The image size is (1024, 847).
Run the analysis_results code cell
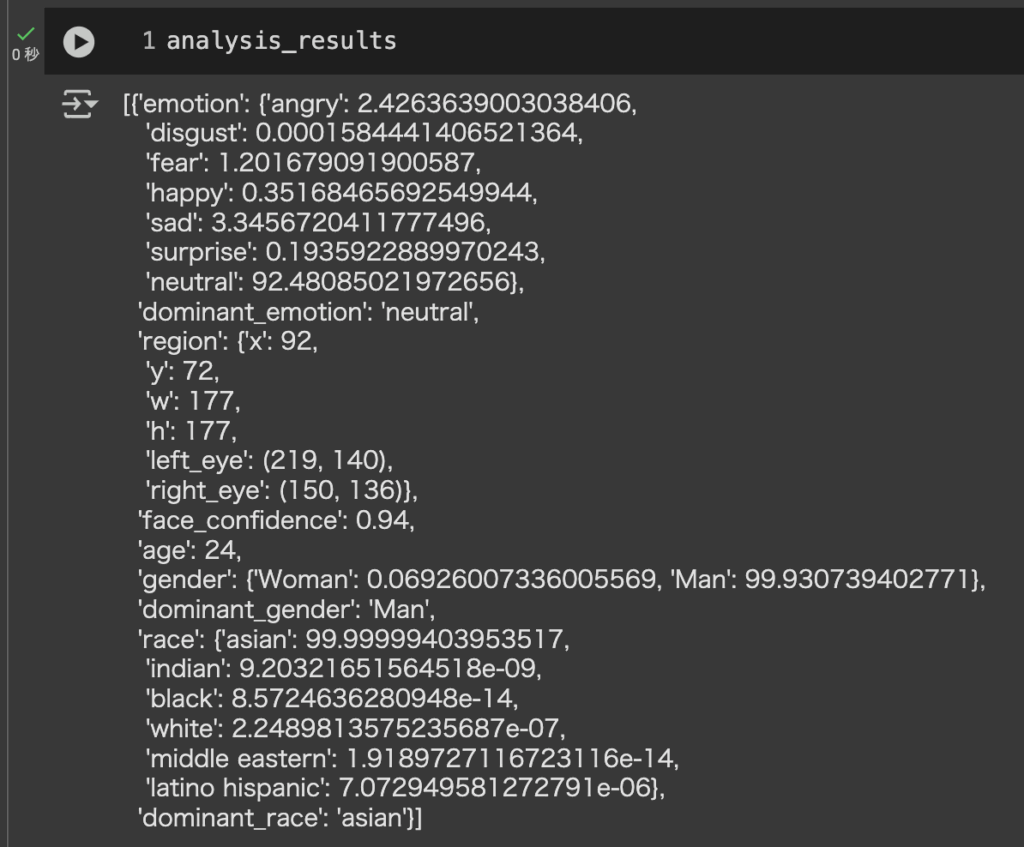pyautogui.click(x=78, y=41)
